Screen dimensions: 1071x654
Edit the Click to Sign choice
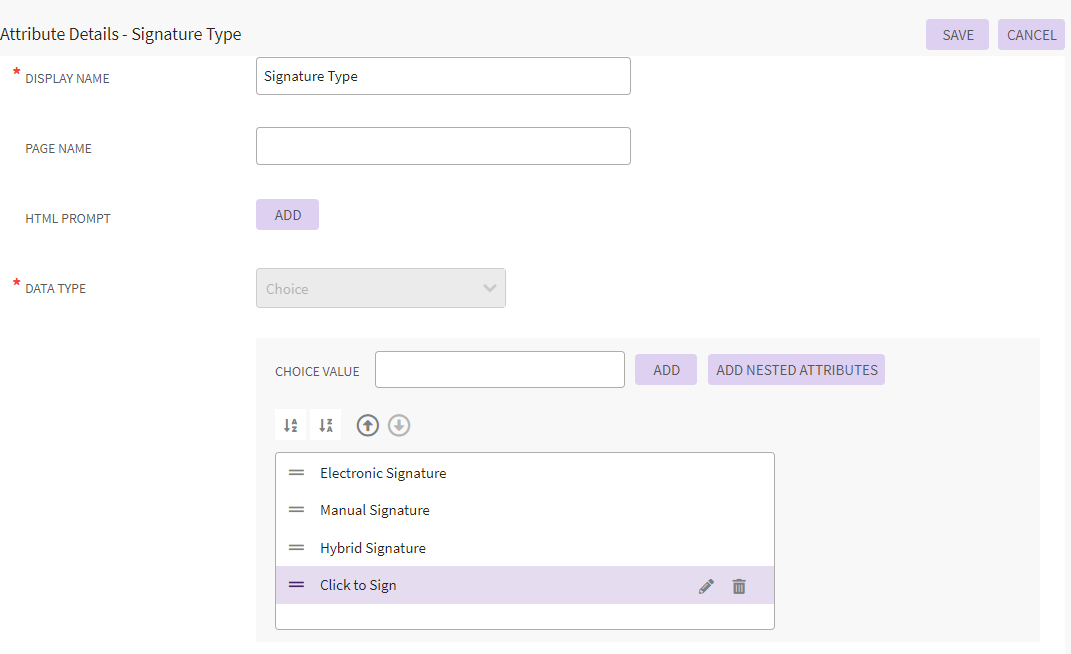[x=706, y=586]
